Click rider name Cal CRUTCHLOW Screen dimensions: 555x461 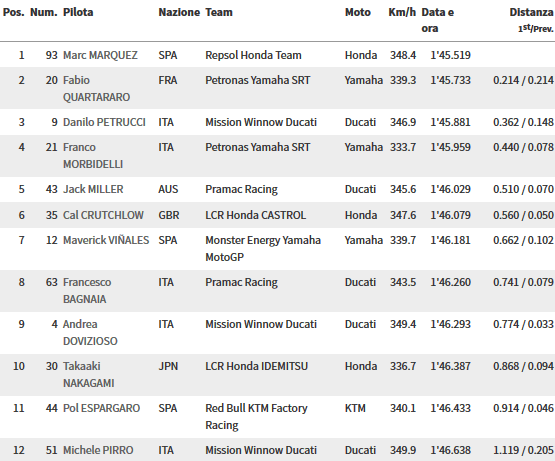(x=103, y=215)
